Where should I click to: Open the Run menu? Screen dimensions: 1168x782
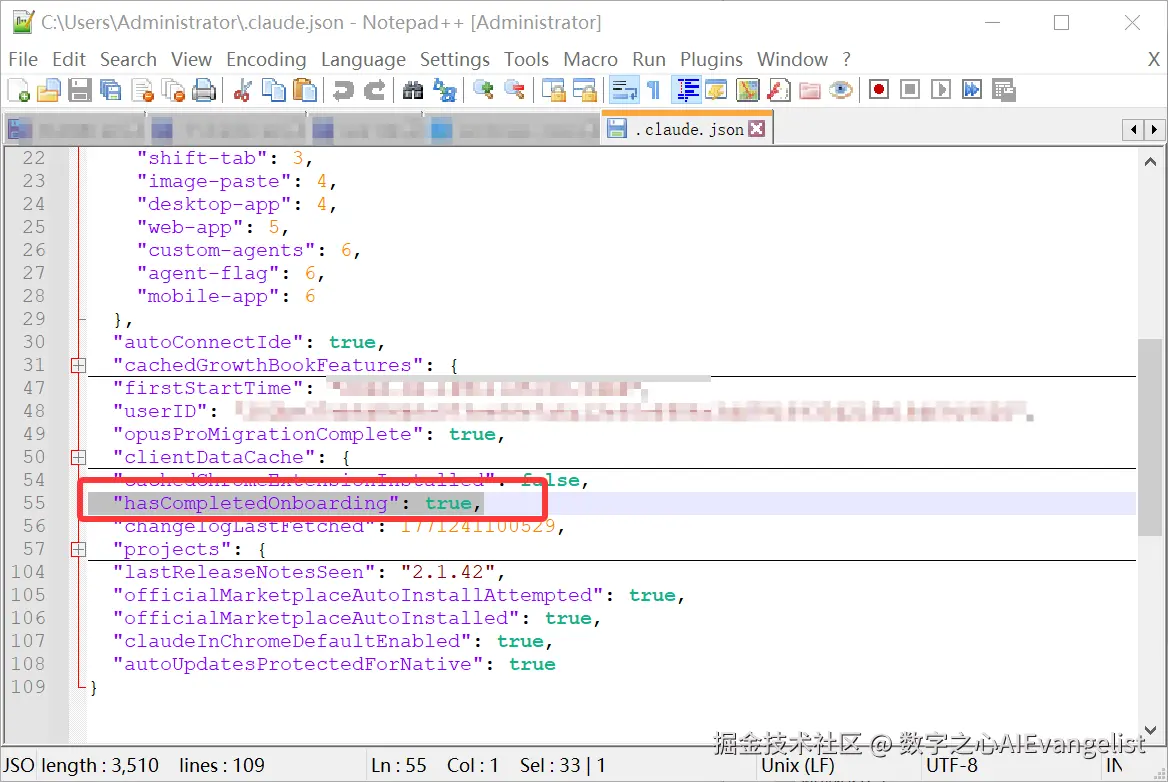pyautogui.click(x=649, y=60)
